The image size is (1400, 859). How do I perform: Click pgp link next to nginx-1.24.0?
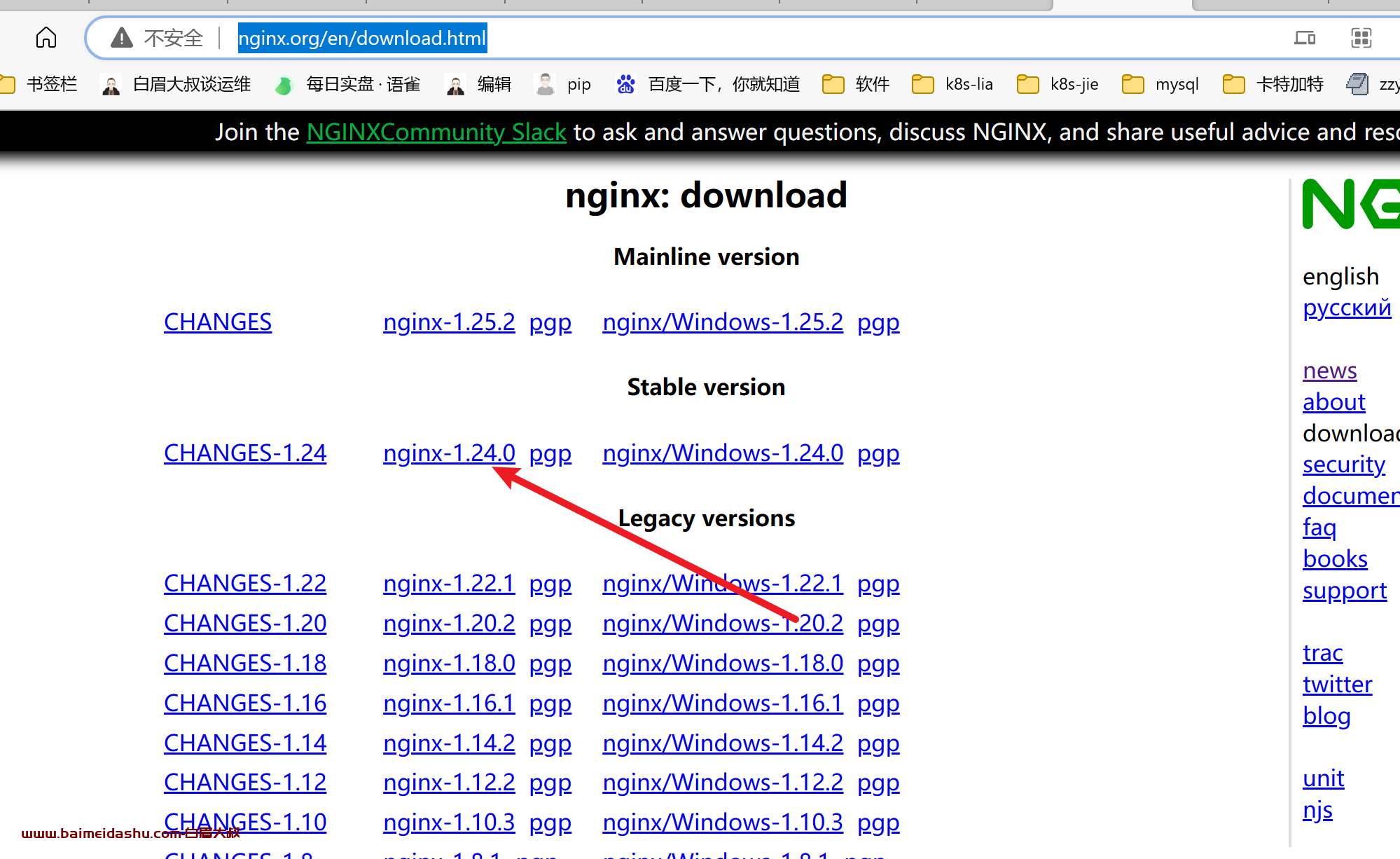550,454
